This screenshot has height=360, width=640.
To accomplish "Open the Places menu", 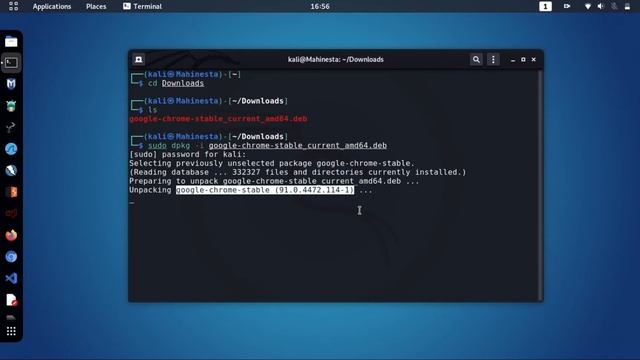I will coord(96,7).
